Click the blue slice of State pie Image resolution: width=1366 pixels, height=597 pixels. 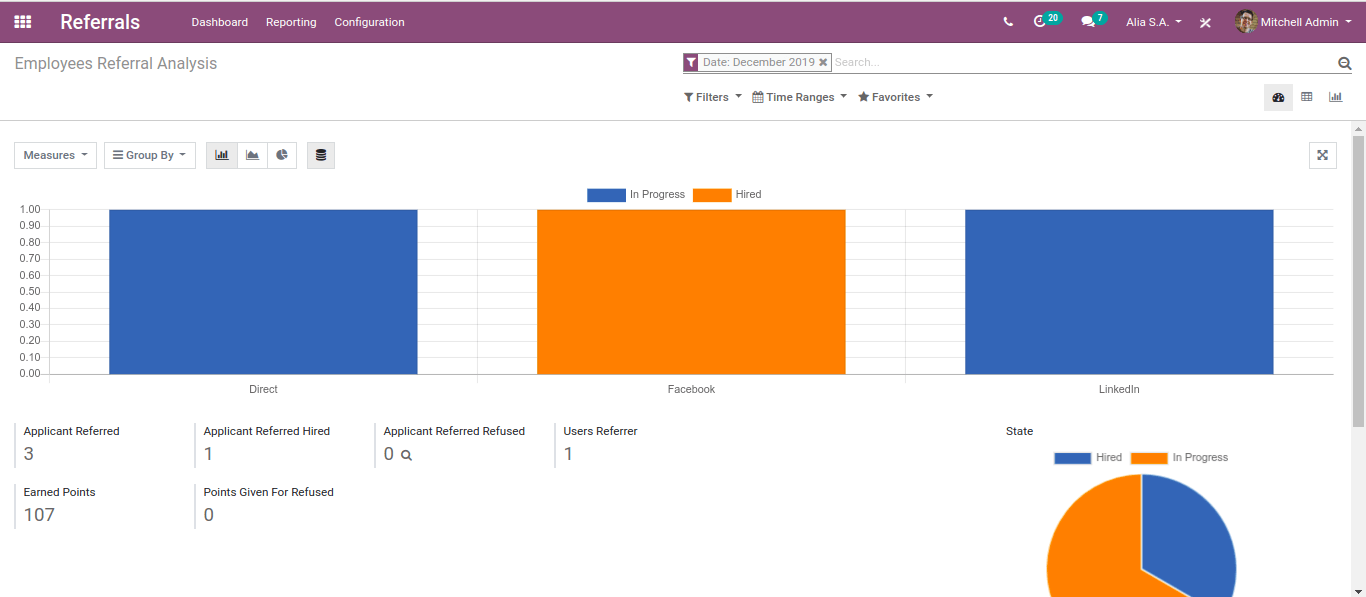point(1190,535)
